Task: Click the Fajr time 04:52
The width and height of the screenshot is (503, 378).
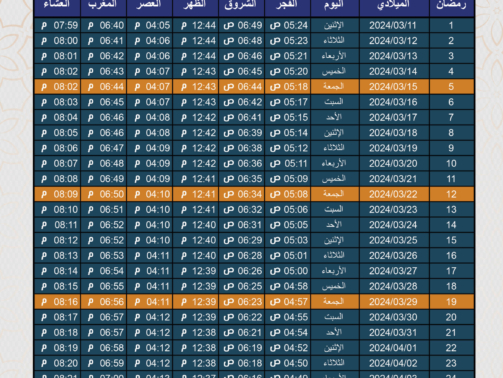Action: pos(288,348)
